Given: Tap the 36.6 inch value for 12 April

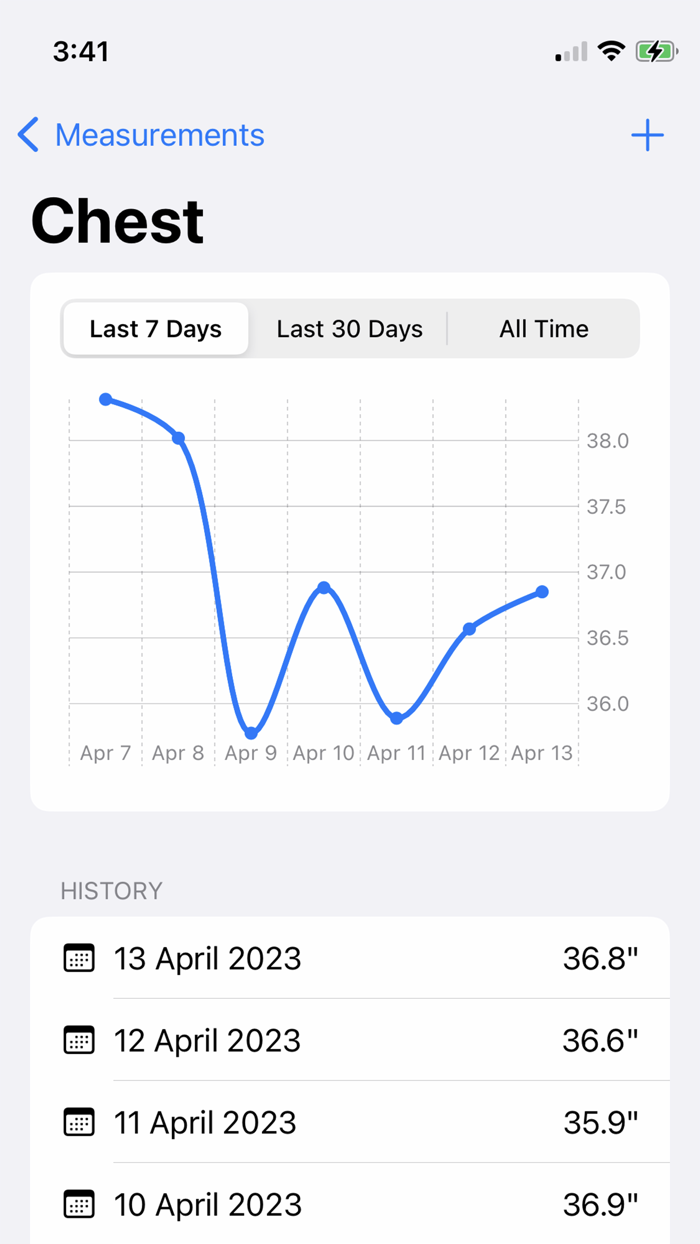Looking at the screenshot, I should (598, 1040).
